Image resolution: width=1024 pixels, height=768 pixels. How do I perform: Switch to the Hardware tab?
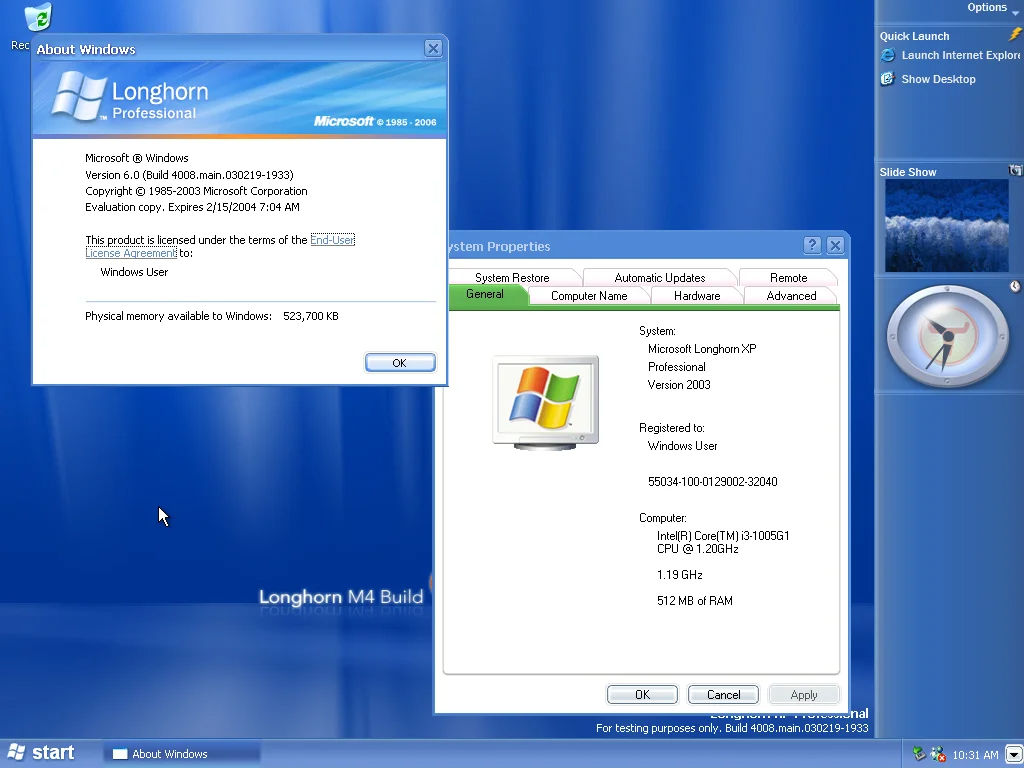pos(697,296)
